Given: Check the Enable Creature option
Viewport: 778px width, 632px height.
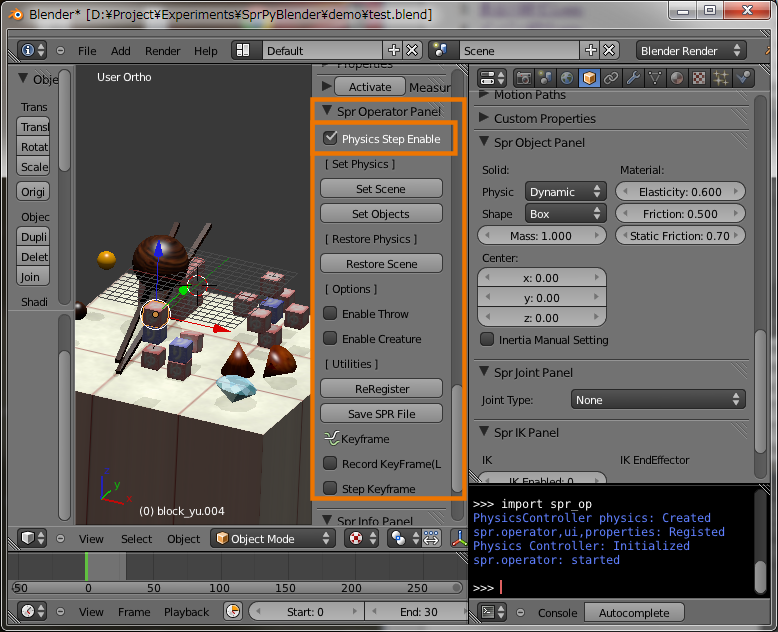Looking at the screenshot, I should 330,338.
